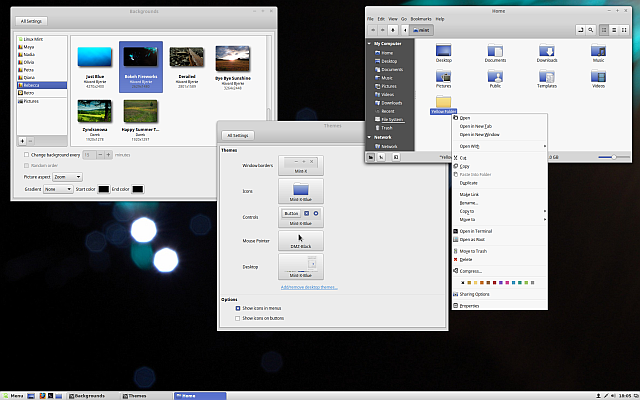Select Trash in the file manager sidebar
Screen dimensions: 640x400
click(x=386, y=127)
